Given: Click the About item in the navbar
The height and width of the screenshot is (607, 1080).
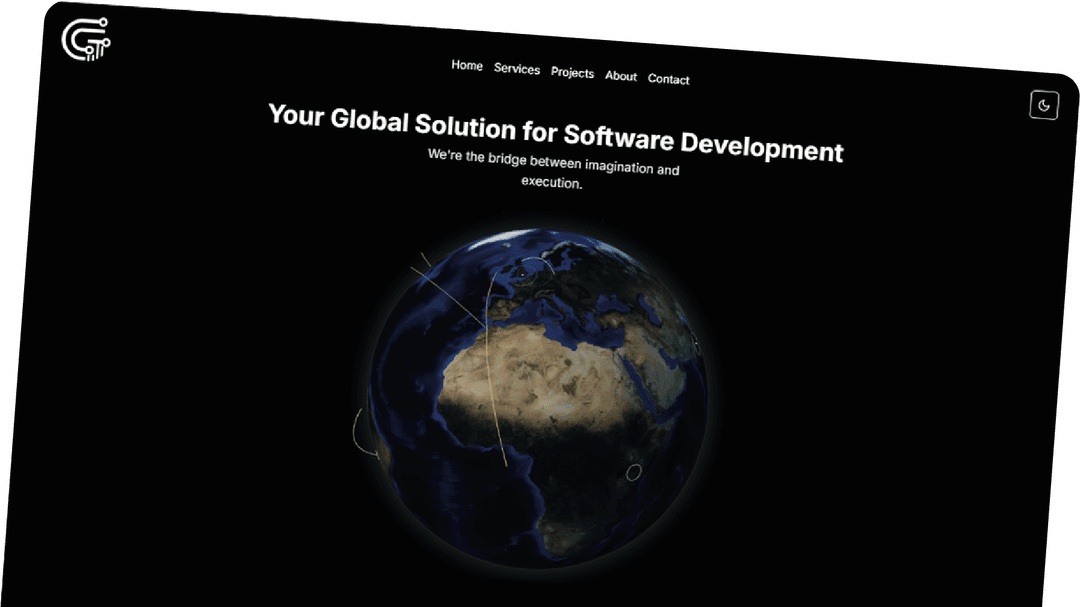Looking at the screenshot, I should 621,77.
